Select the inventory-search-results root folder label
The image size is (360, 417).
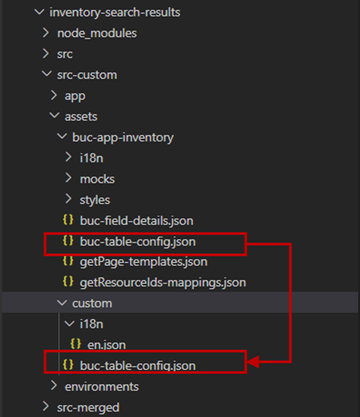pyautogui.click(x=115, y=13)
